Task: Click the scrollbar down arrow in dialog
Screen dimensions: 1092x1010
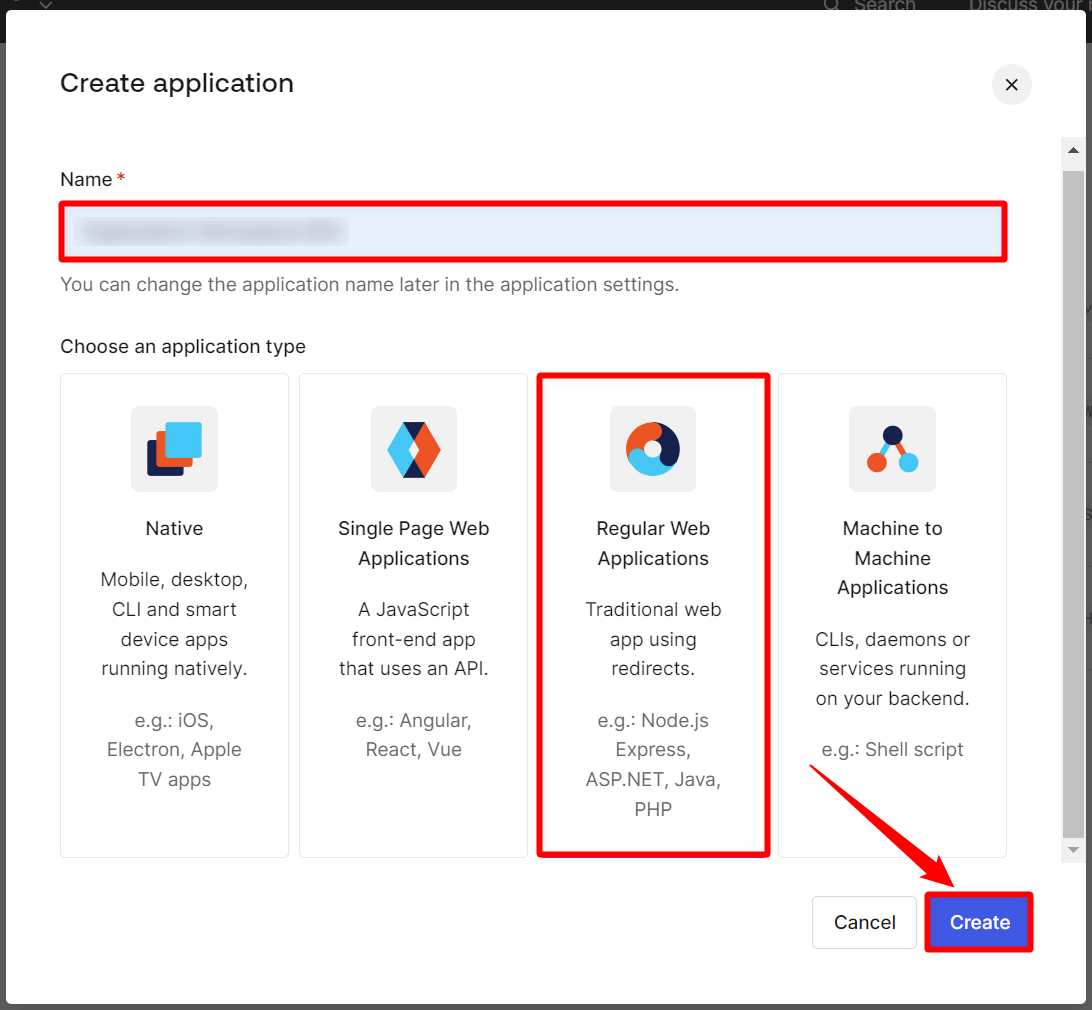Action: click(x=1073, y=849)
